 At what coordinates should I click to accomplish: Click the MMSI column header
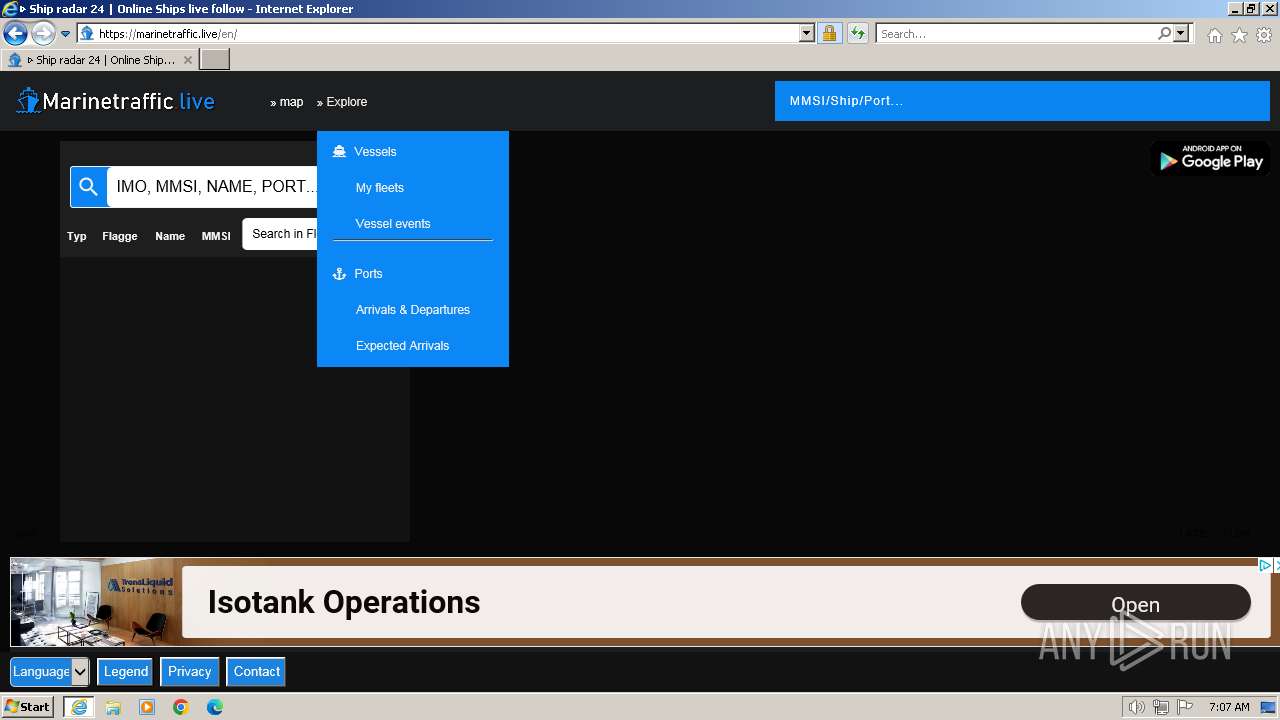[x=216, y=236]
